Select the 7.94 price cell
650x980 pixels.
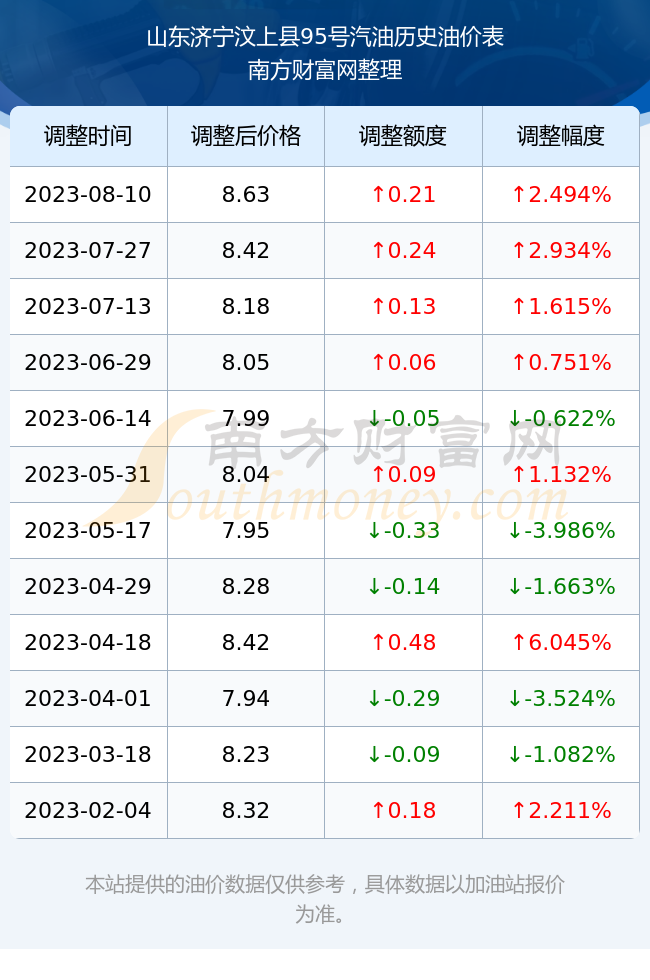(246, 698)
